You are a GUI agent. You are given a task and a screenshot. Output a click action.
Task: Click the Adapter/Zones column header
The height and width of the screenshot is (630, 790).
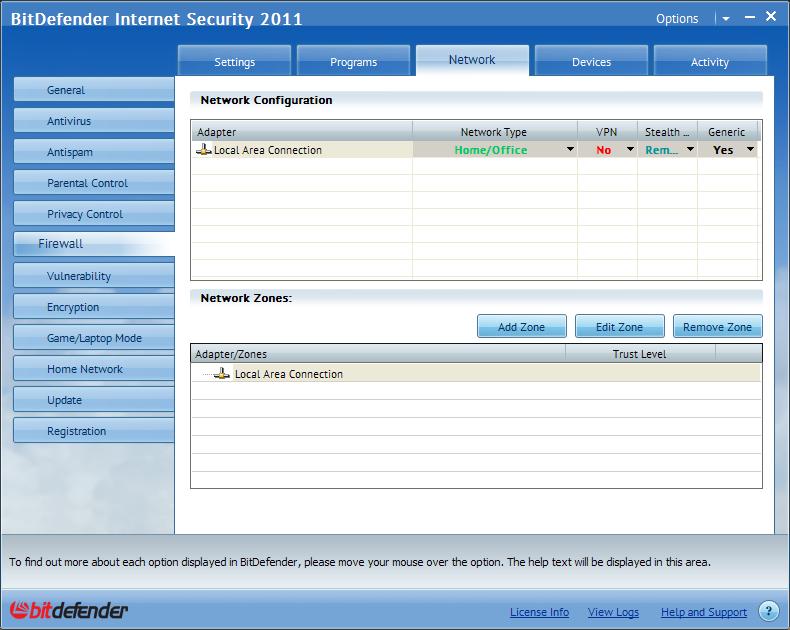pyautogui.click(x=378, y=354)
